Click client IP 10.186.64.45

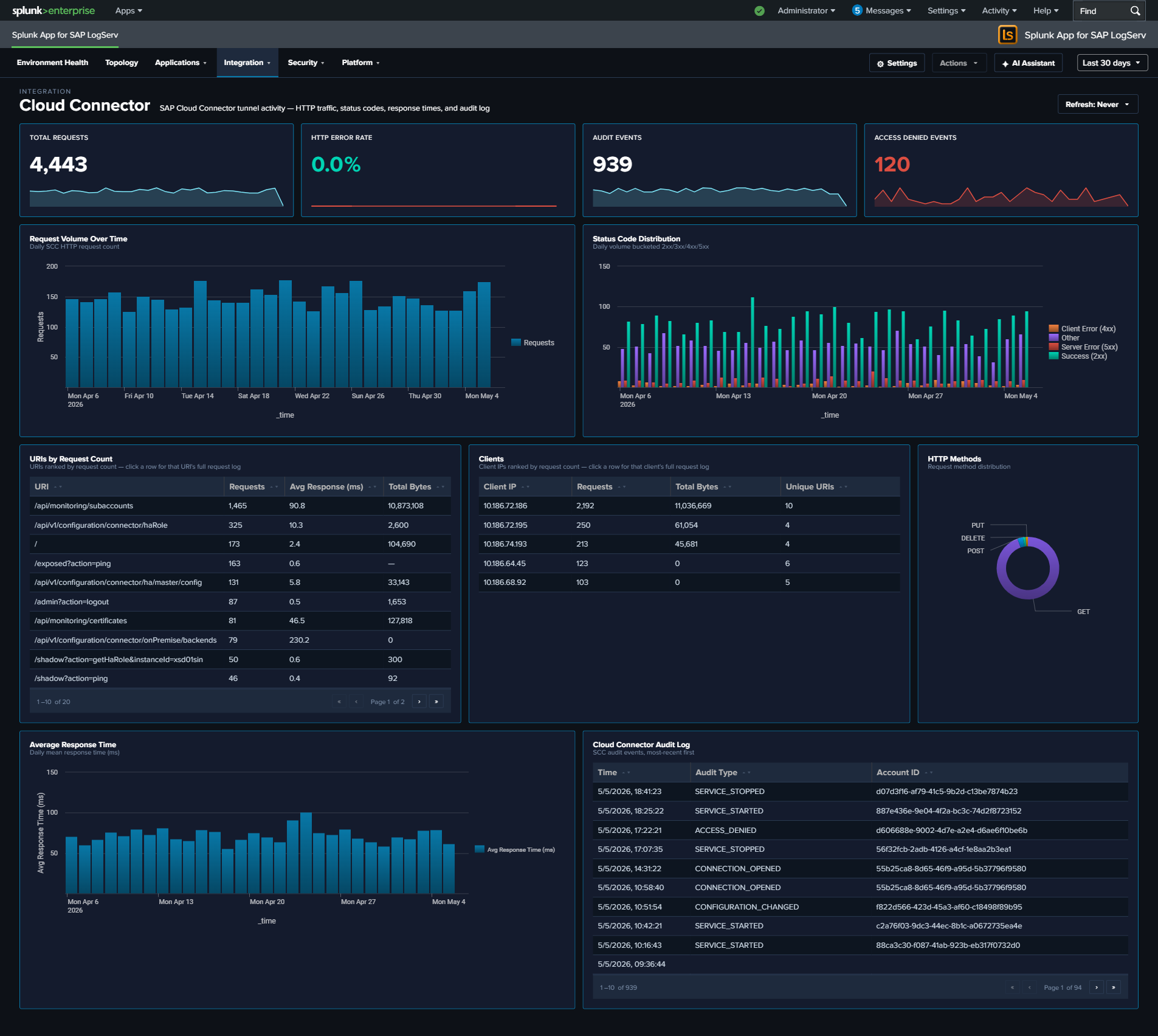[505, 564]
